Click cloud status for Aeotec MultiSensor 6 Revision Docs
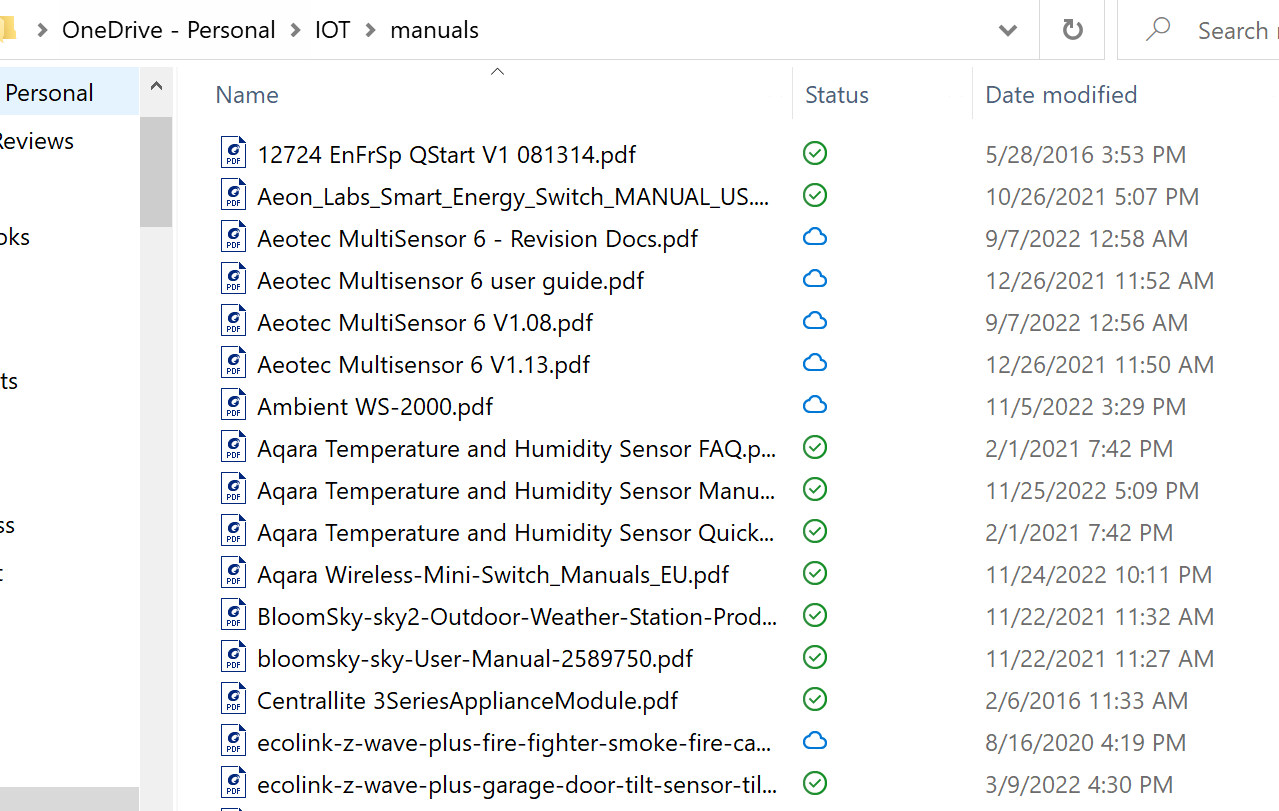This screenshot has height=811, width=1279. pyautogui.click(x=815, y=237)
